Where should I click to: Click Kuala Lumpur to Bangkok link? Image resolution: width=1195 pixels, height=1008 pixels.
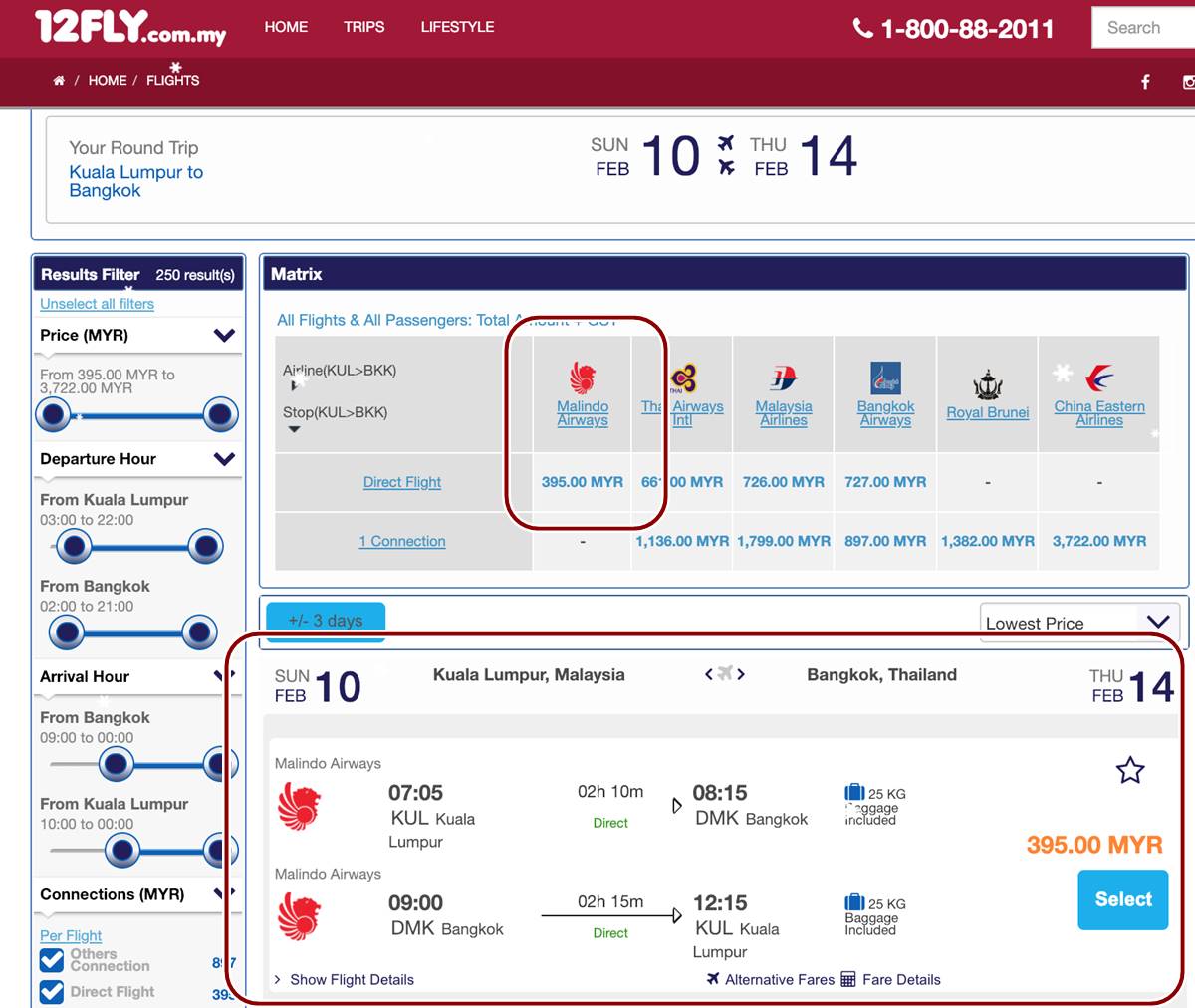(x=135, y=181)
